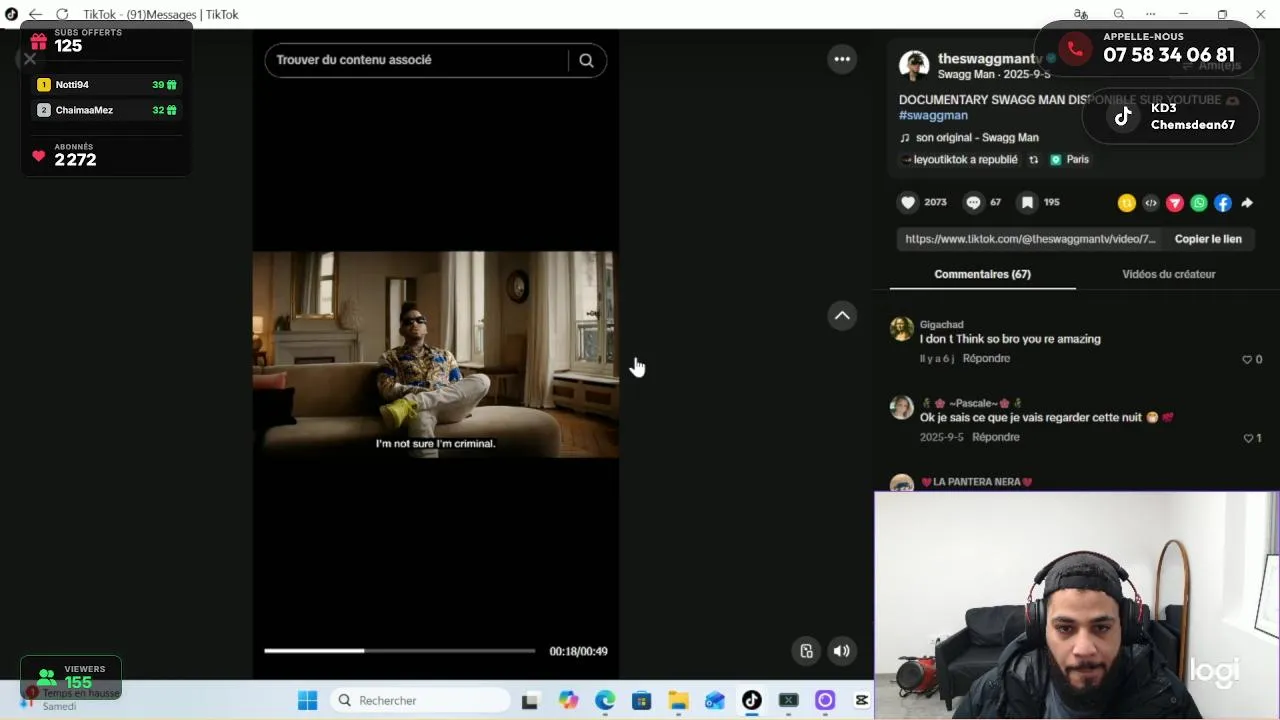Open the video's three-dot options menu

coord(842,59)
